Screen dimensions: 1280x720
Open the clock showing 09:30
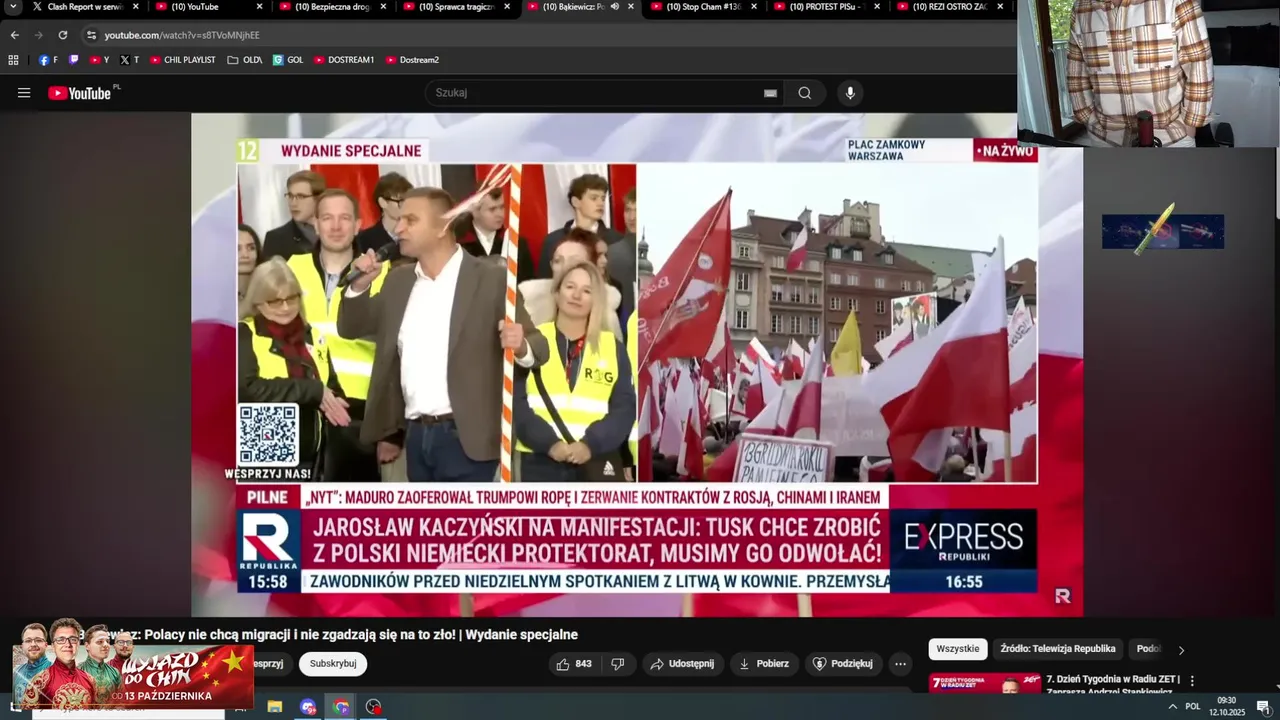point(1227,707)
